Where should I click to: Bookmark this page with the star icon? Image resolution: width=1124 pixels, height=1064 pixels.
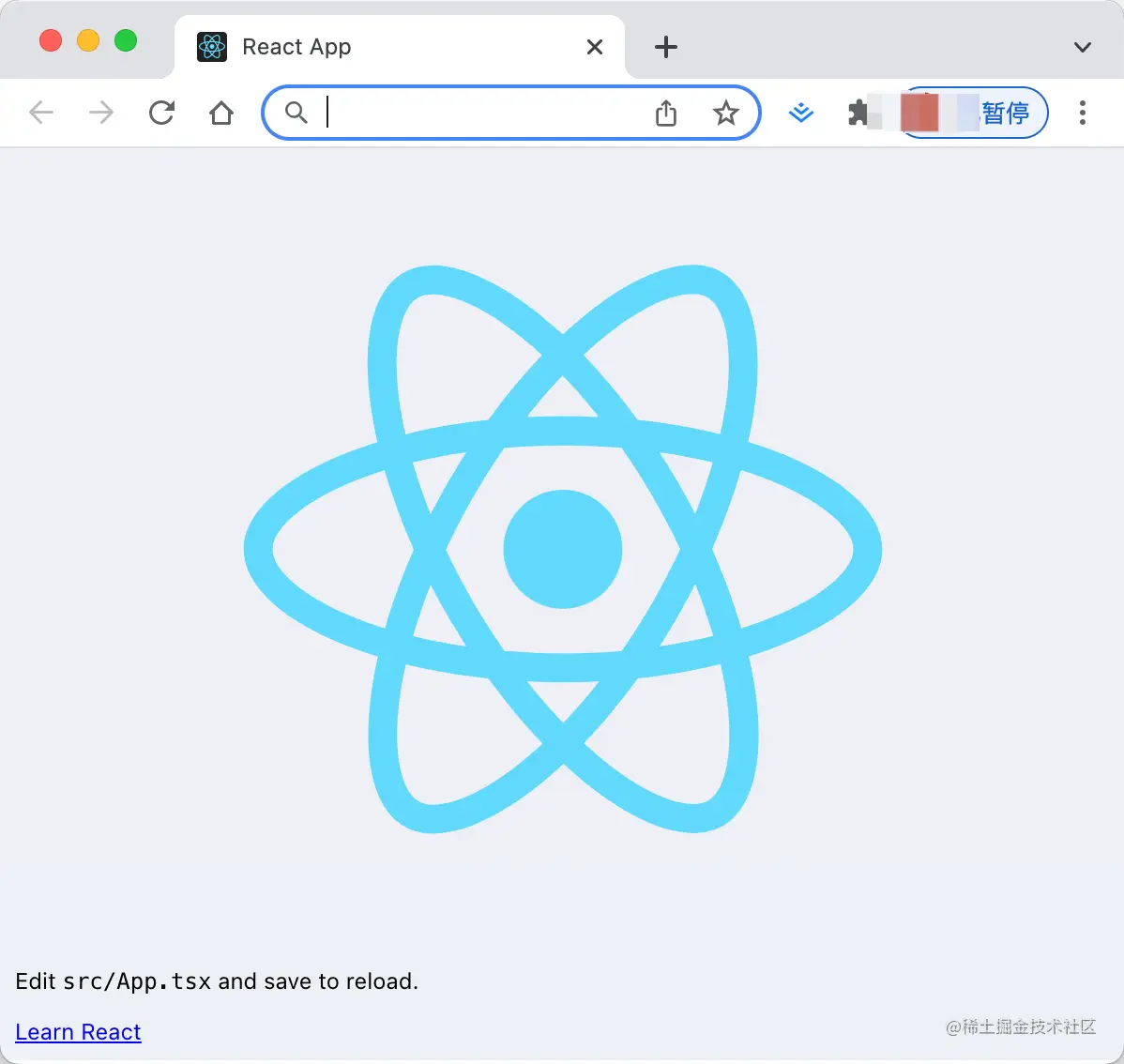point(726,113)
